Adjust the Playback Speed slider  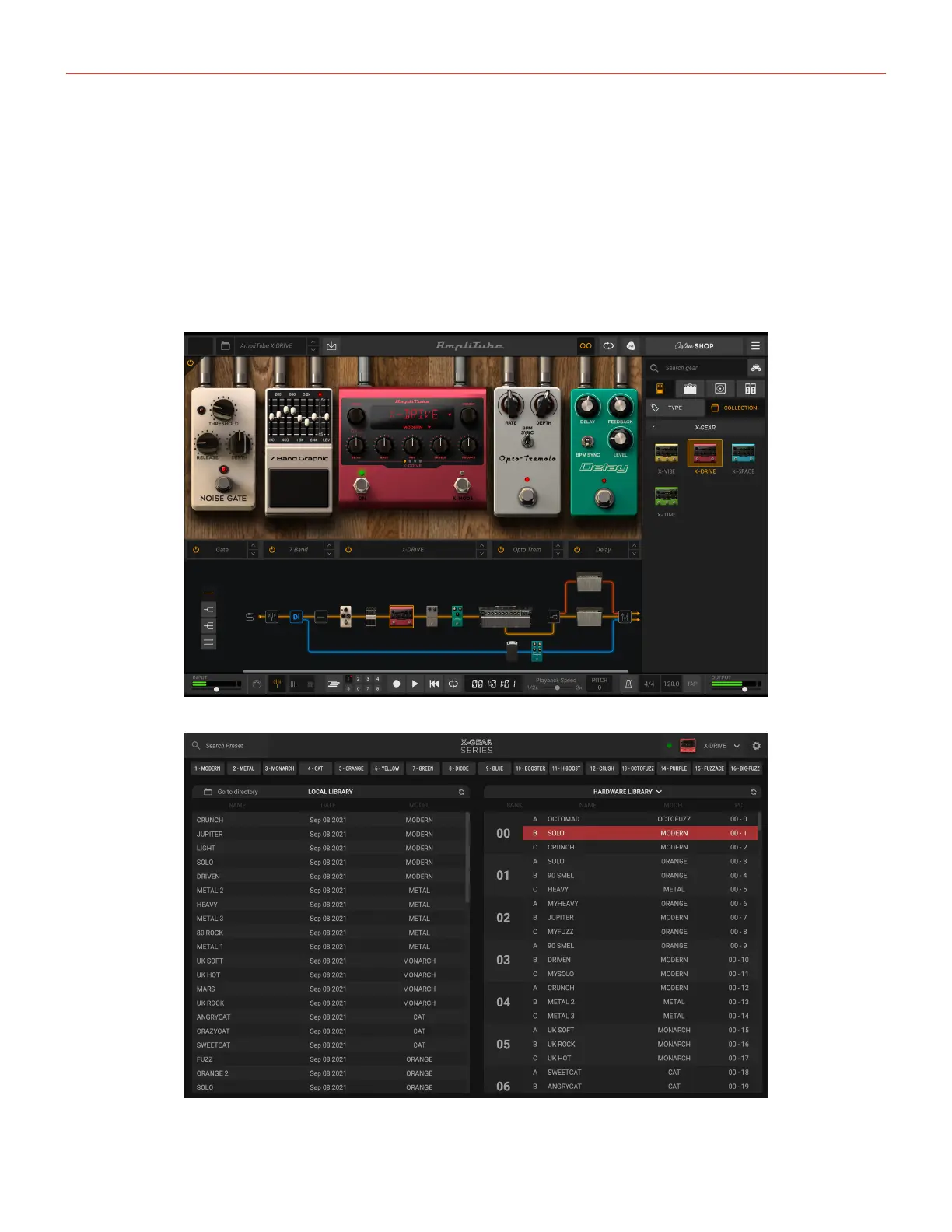point(556,688)
